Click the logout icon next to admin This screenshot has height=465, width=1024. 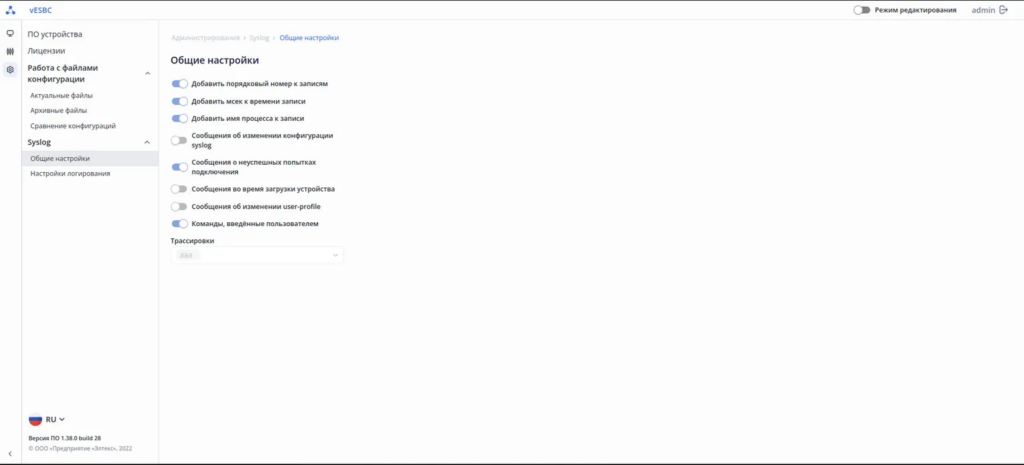click(x=1003, y=10)
